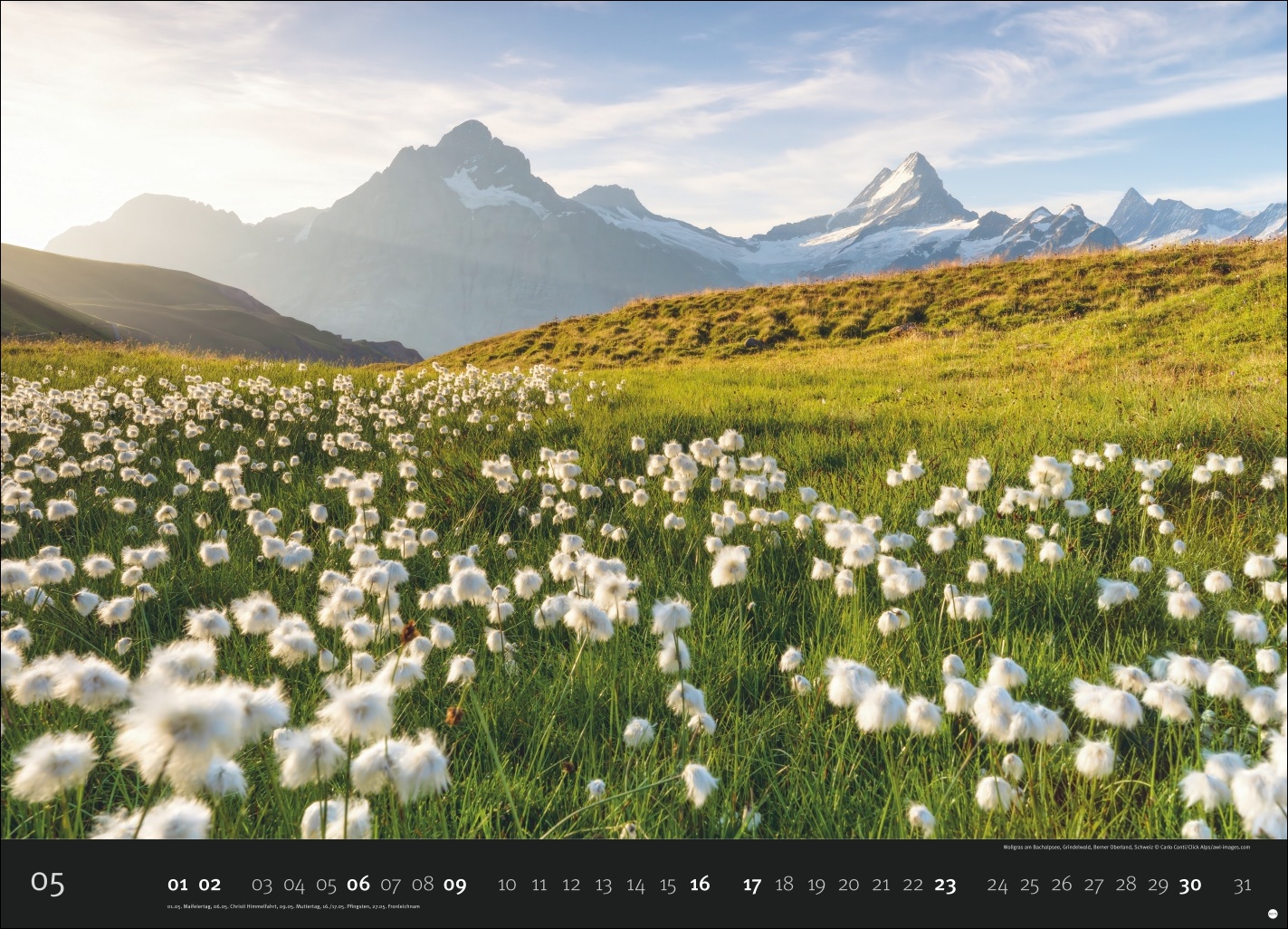Click bold date 17 in the calendar

tap(752, 885)
